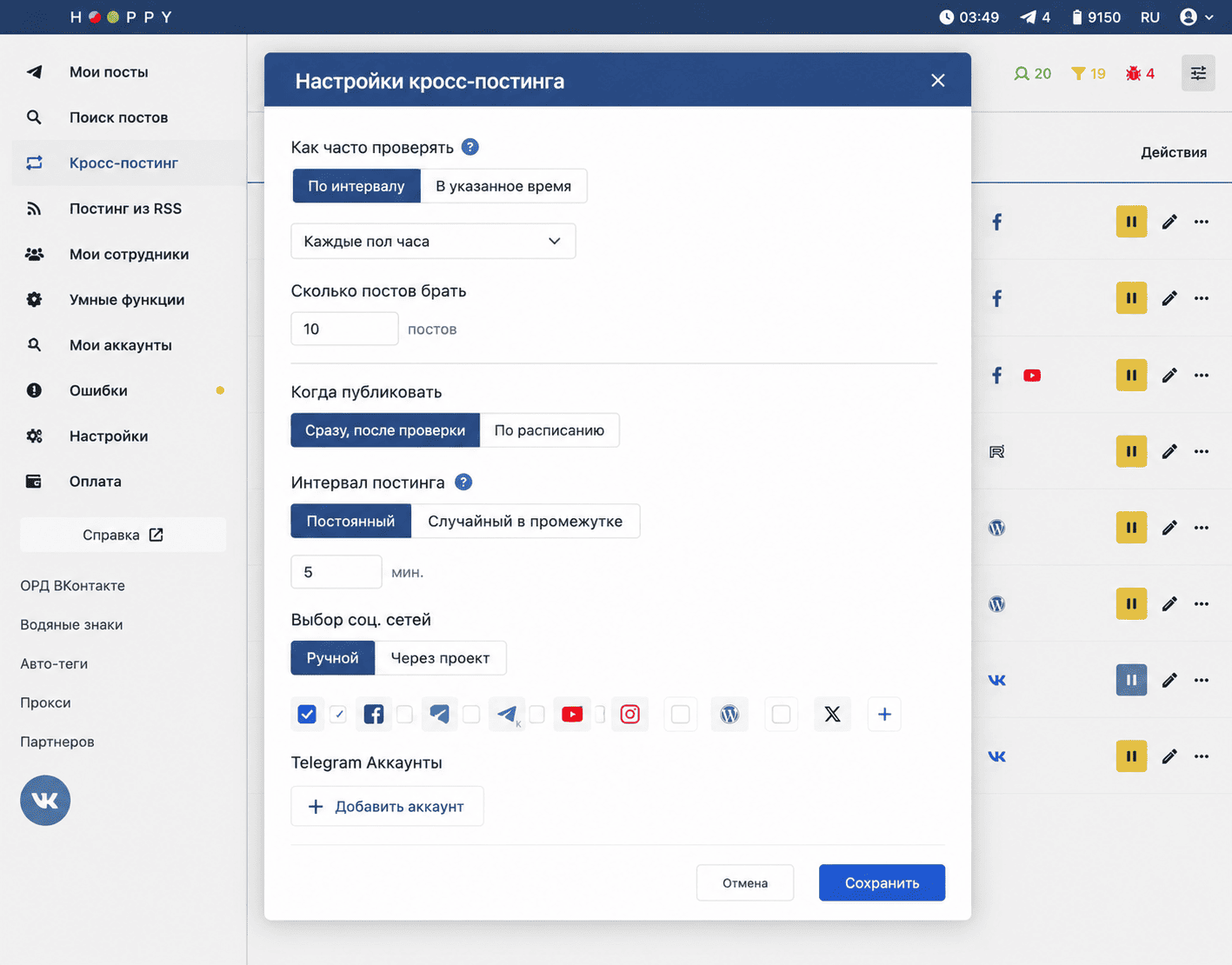
Task: Open help tooltip beside Интервал постинга
Action: (x=463, y=482)
